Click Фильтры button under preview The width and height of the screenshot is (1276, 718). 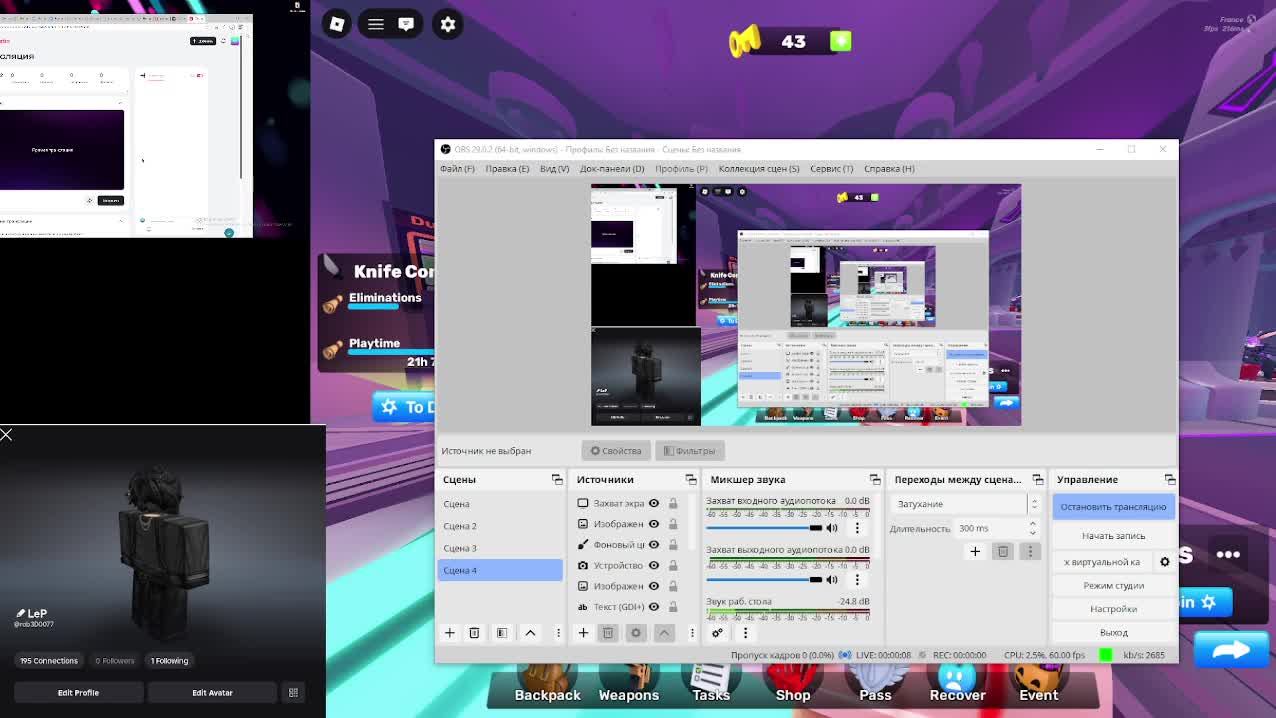click(x=689, y=451)
